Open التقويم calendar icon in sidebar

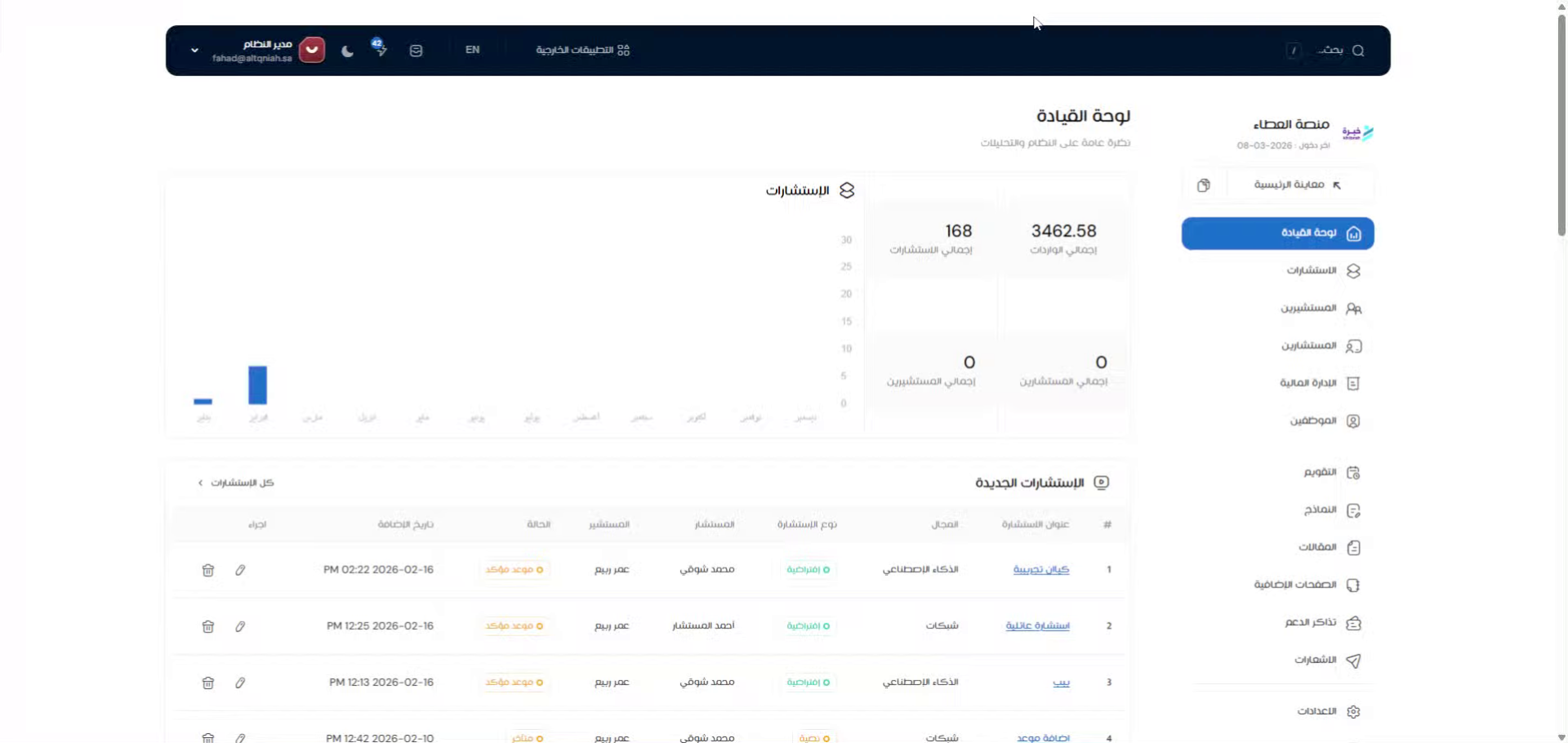point(1353,473)
